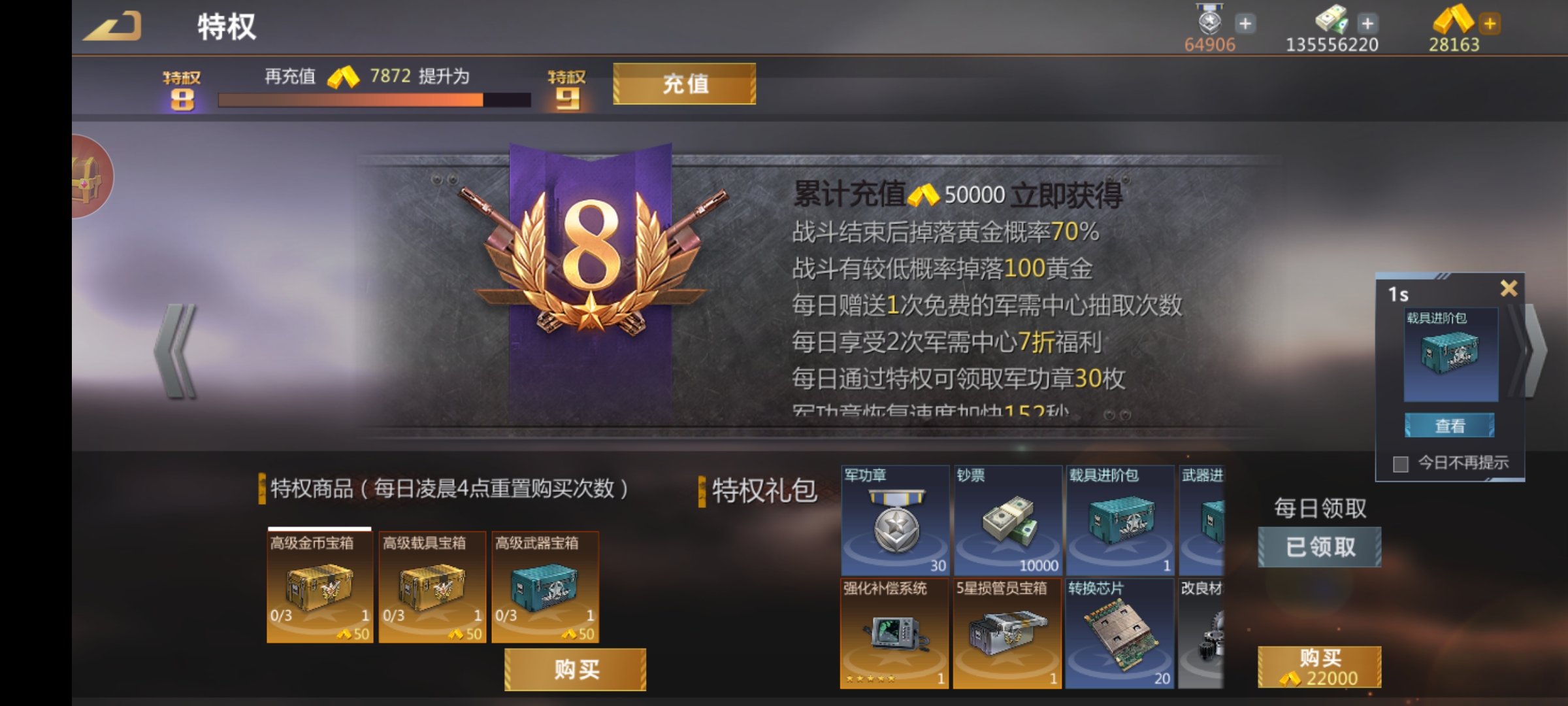Open the treasure chest icon on left edge
1568x706 pixels.
[91, 176]
